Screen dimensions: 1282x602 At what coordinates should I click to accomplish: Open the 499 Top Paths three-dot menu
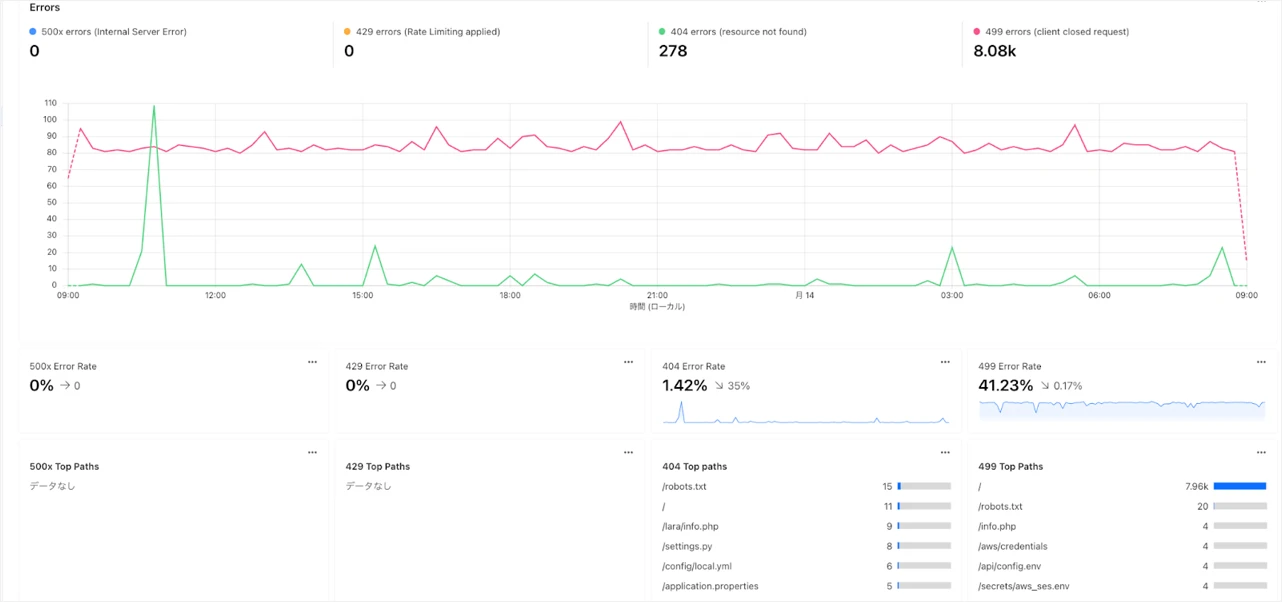click(x=1261, y=453)
